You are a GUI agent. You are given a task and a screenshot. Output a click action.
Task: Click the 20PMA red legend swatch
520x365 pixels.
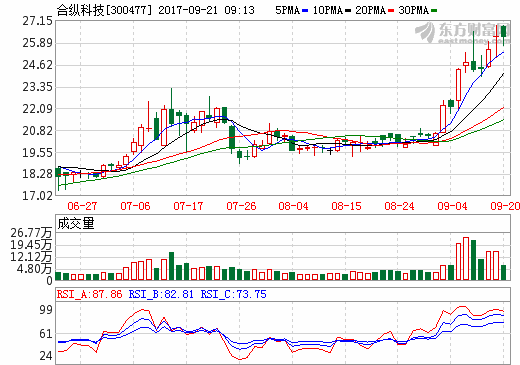click(391, 11)
